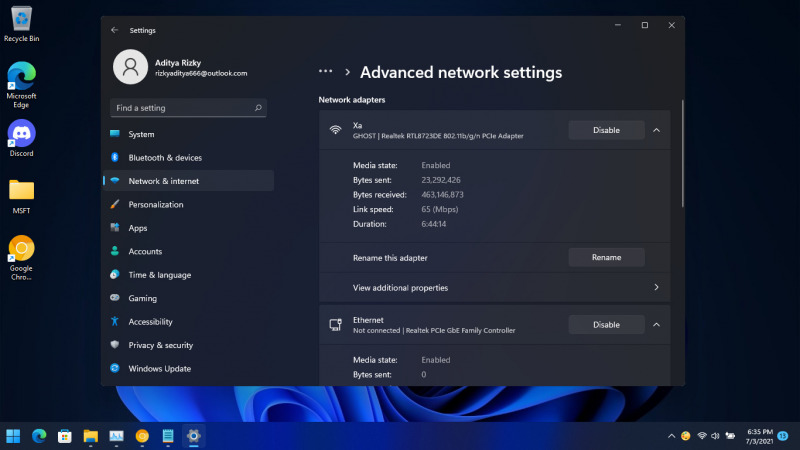The width and height of the screenshot is (800, 450).
Task: Click the battery tray icon
Action: click(731, 436)
